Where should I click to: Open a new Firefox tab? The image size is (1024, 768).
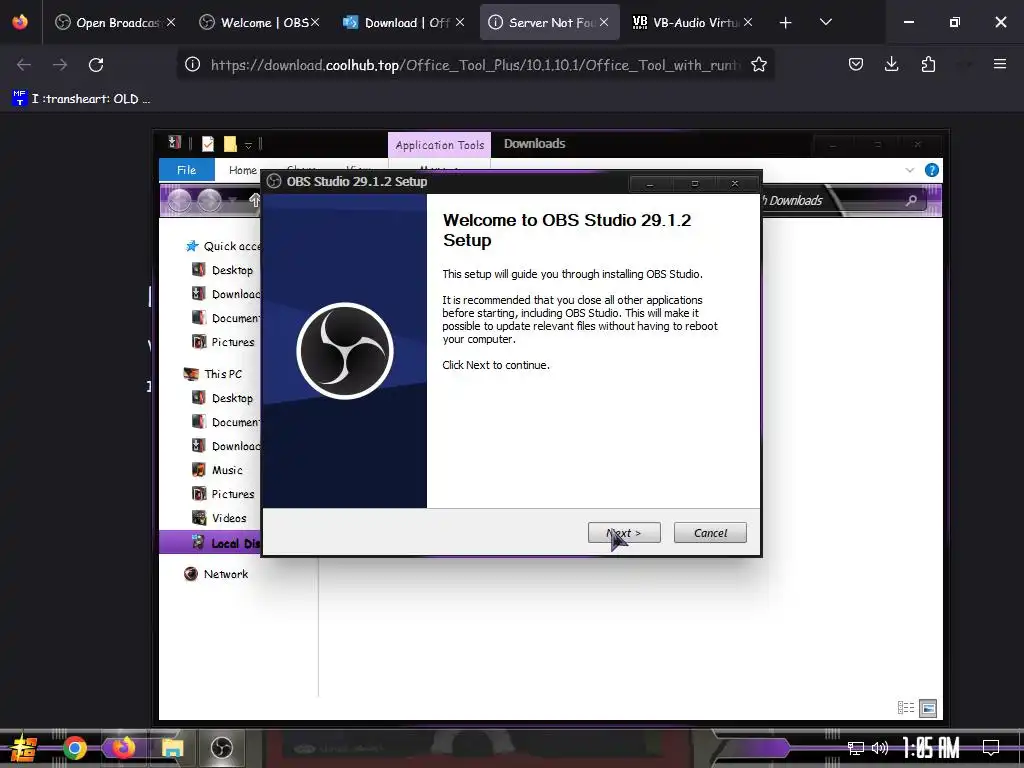(785, 22)
